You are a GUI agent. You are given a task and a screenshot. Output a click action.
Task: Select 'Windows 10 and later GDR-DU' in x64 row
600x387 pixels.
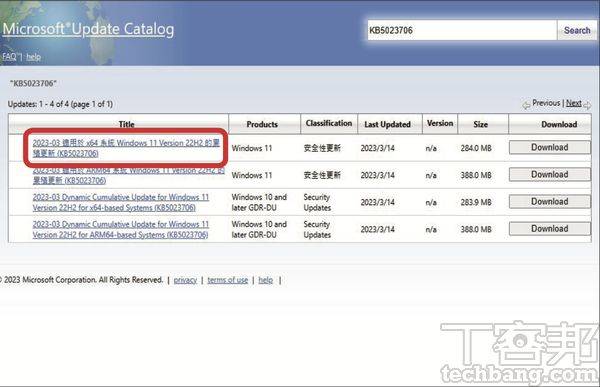[259, 202]
